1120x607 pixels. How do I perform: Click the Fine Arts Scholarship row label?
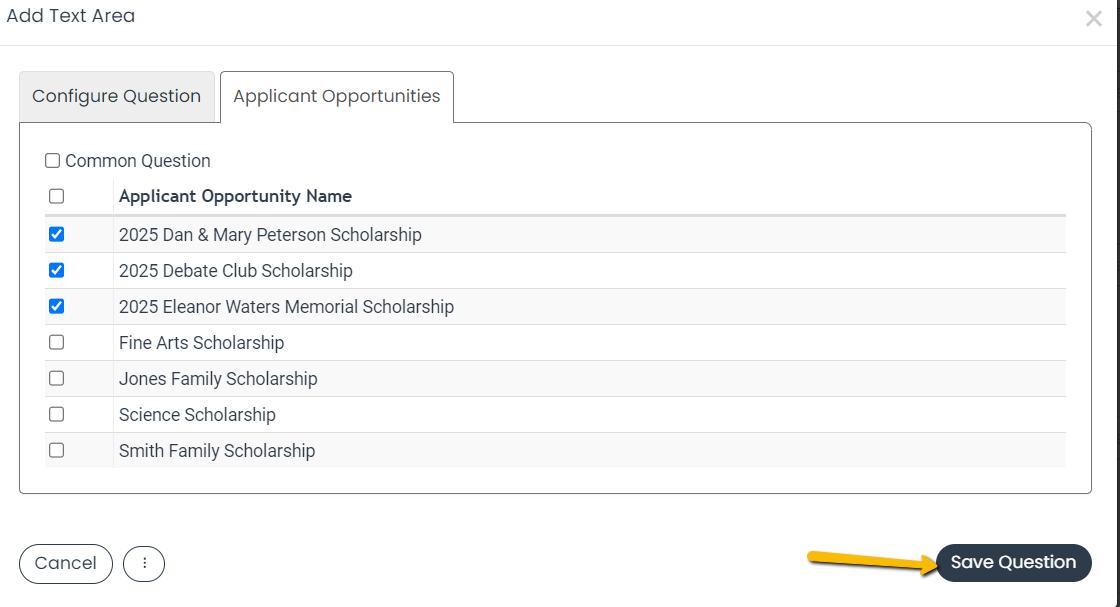click(x=201, y=343)
